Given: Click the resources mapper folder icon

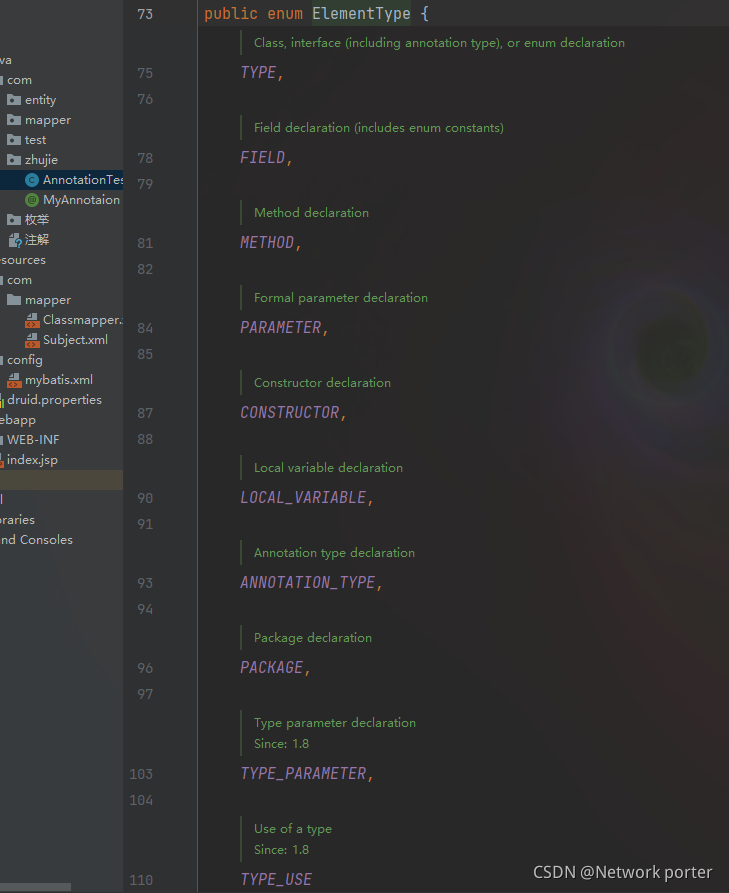Looking at the screenshot, I should [x=14, y=300].
